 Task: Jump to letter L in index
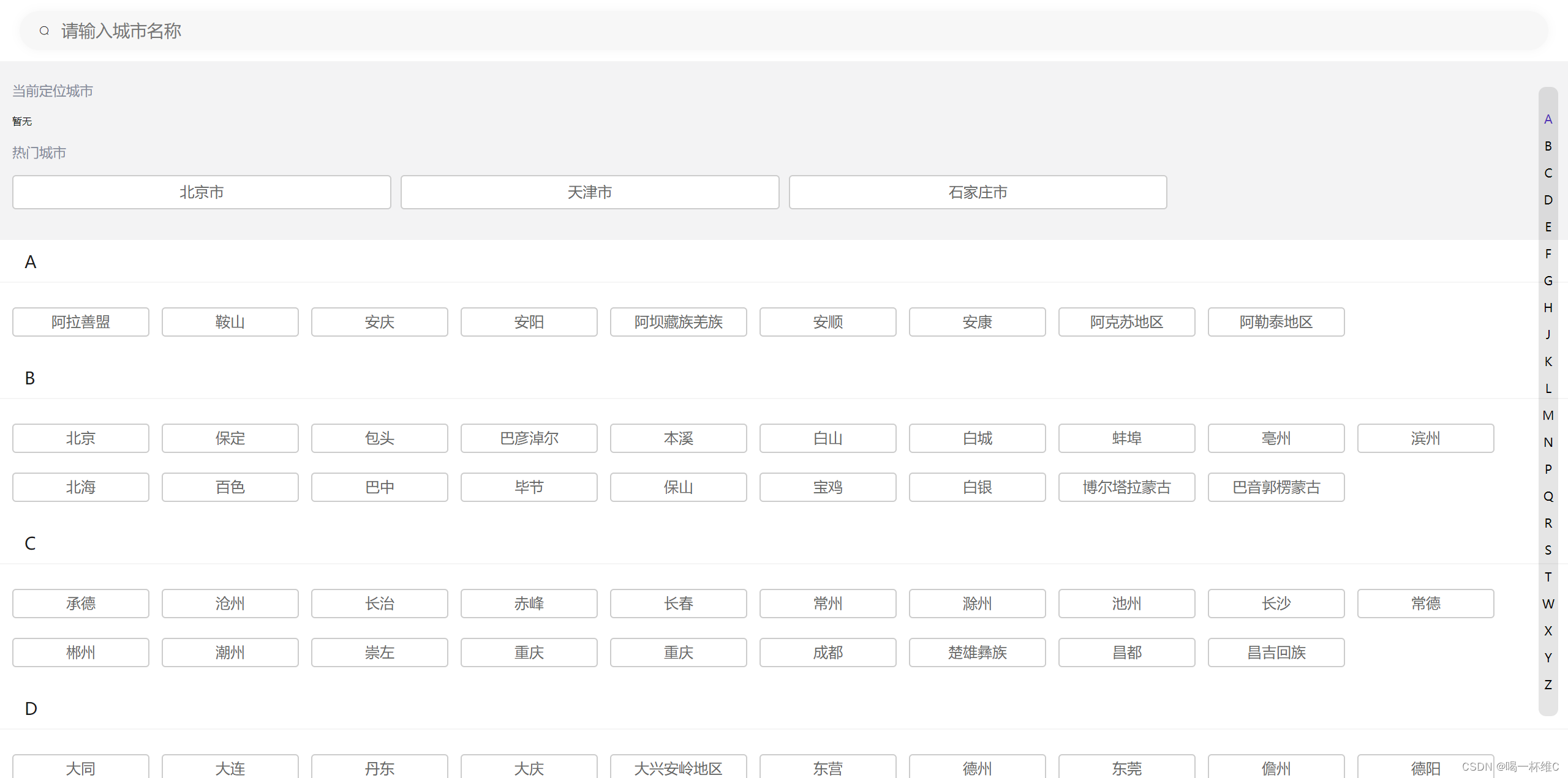click(x=1548, y=389)
